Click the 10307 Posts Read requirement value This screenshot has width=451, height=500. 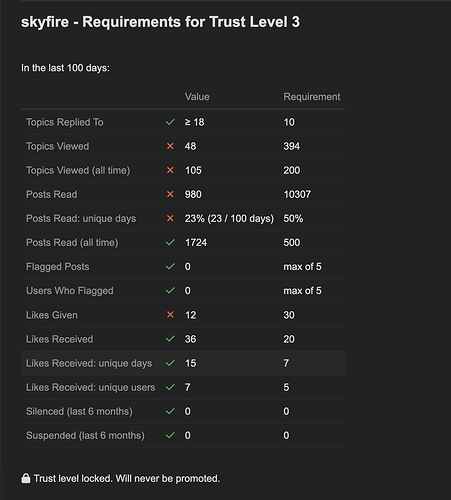pos(297,194)
